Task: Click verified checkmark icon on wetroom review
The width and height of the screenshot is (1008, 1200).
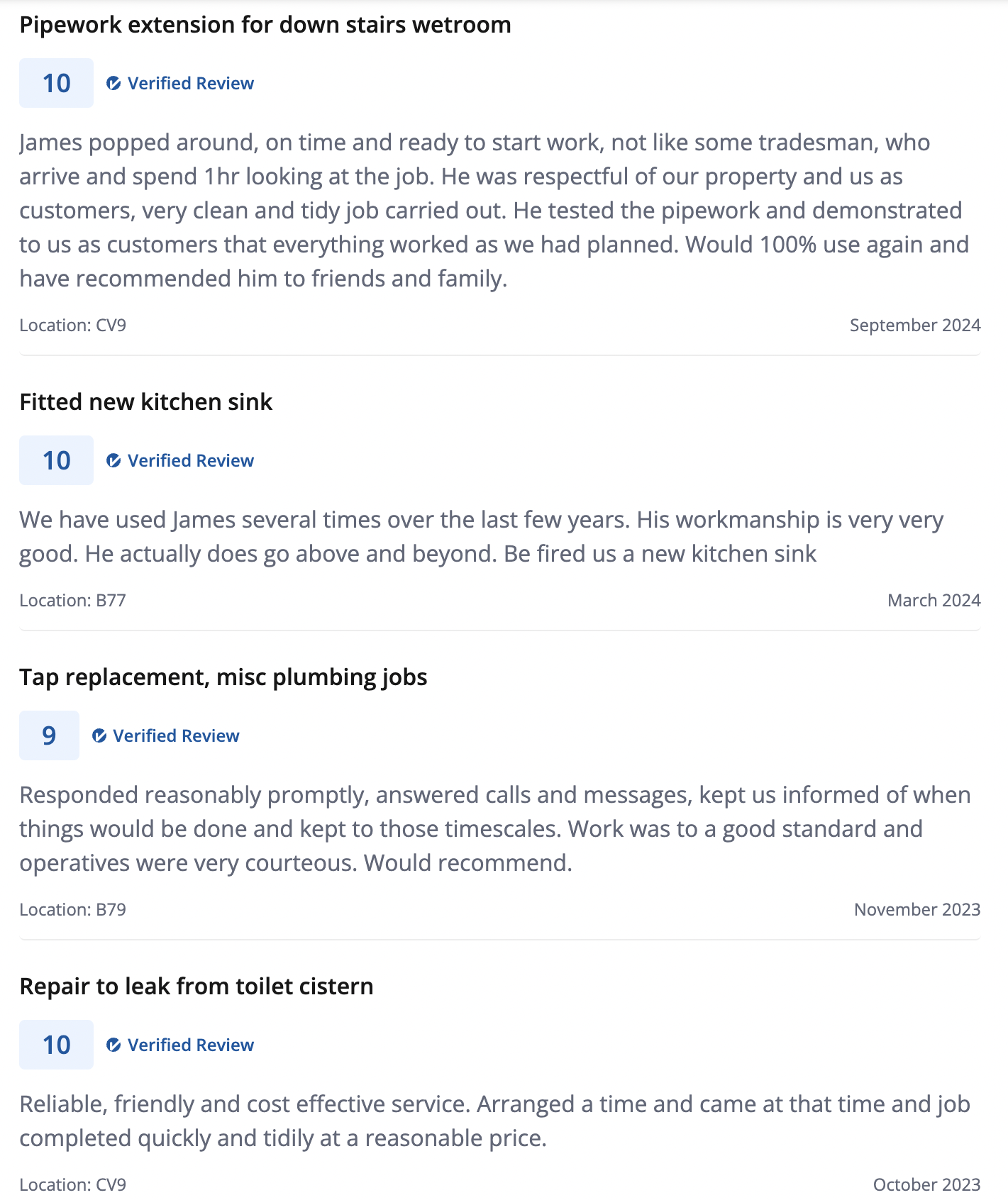Action: [x=113, y=84]
